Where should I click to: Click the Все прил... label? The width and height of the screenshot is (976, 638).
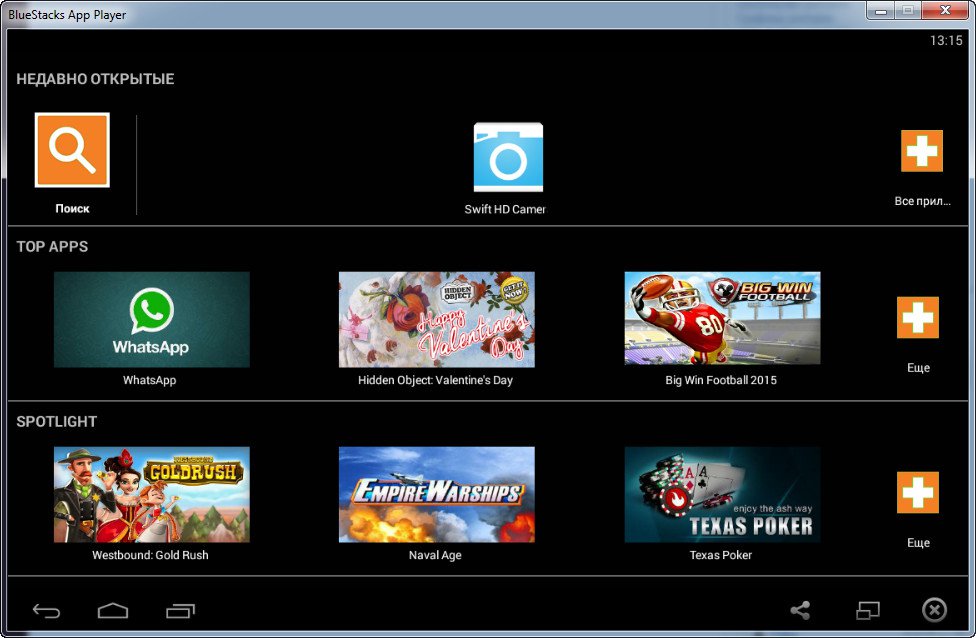(922, 201)
